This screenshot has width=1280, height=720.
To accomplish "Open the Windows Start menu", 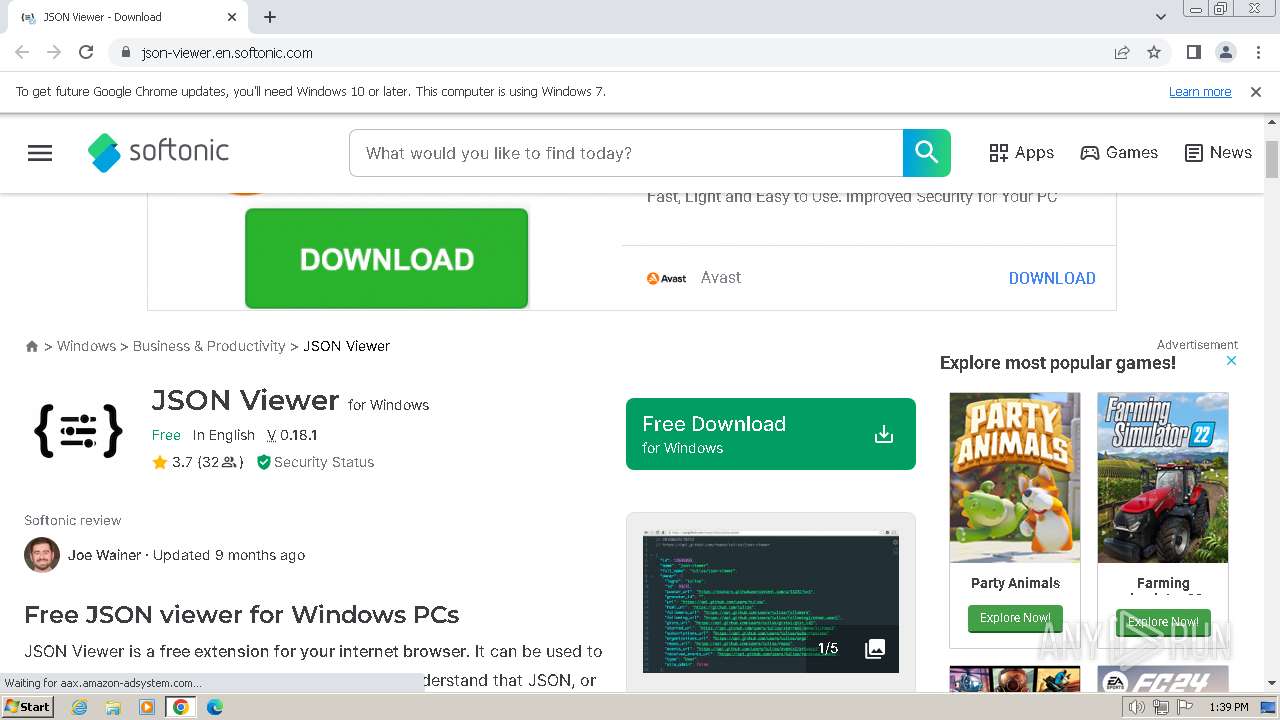I will click(x=28, y=707).
